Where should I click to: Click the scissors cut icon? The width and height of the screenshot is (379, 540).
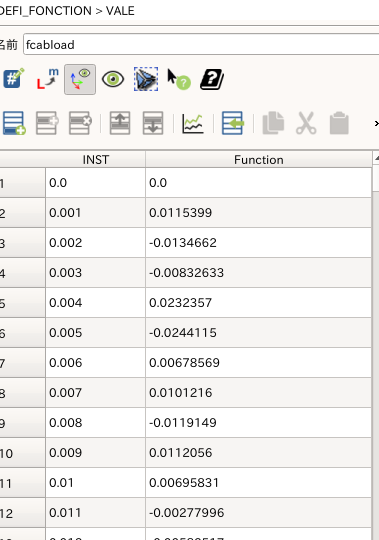tap(306, 123)
